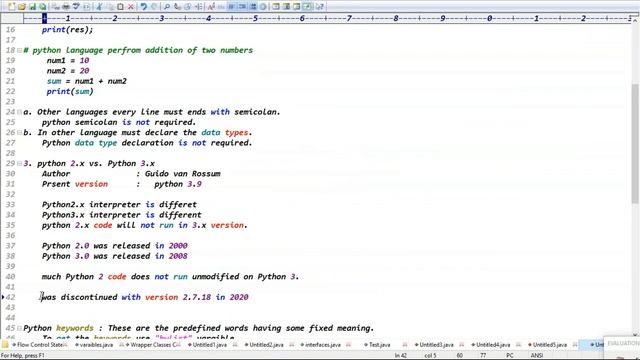
Task: Click the directory folder icon left of tabs
Action: (x=5, y=344)
